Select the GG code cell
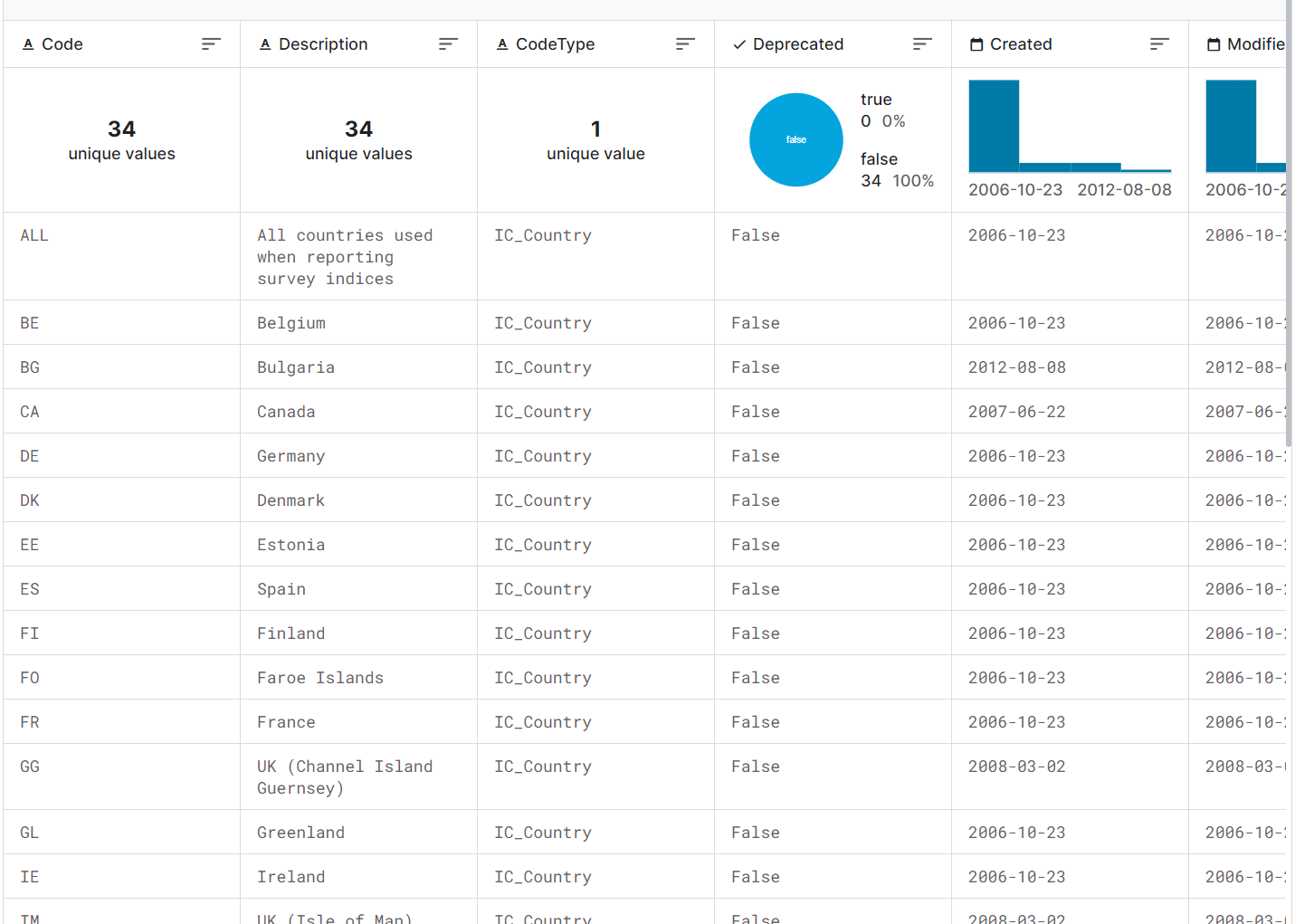Viewport: 1295px width, 924px height. [x=122, y=776]
